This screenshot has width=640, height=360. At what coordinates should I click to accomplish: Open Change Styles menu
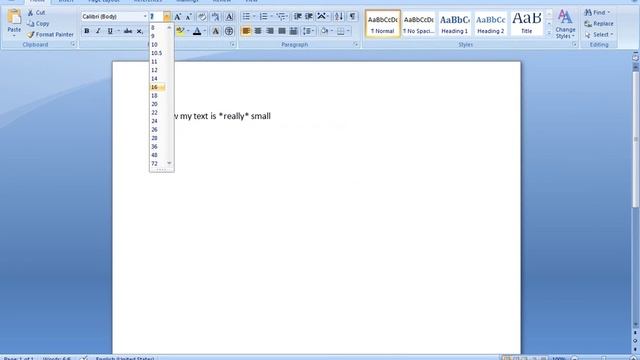pyautogui.click(x=565, y=24)
